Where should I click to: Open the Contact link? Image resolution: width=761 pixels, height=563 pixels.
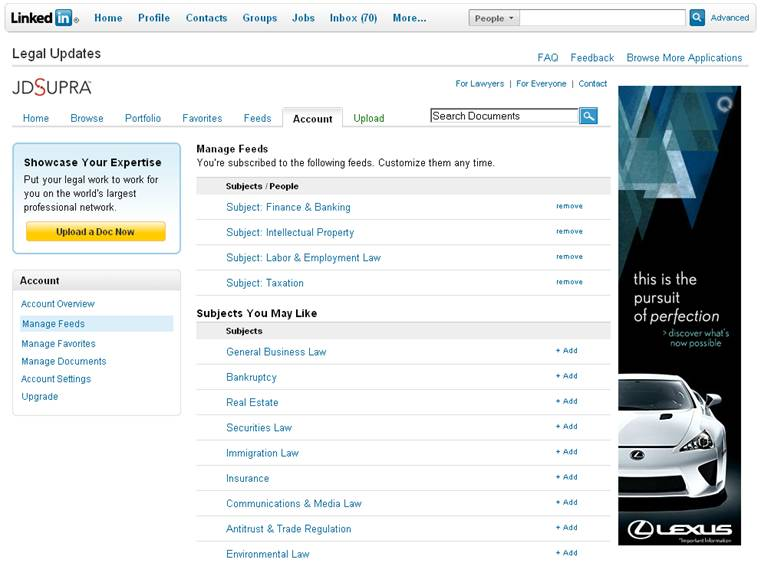593,83
